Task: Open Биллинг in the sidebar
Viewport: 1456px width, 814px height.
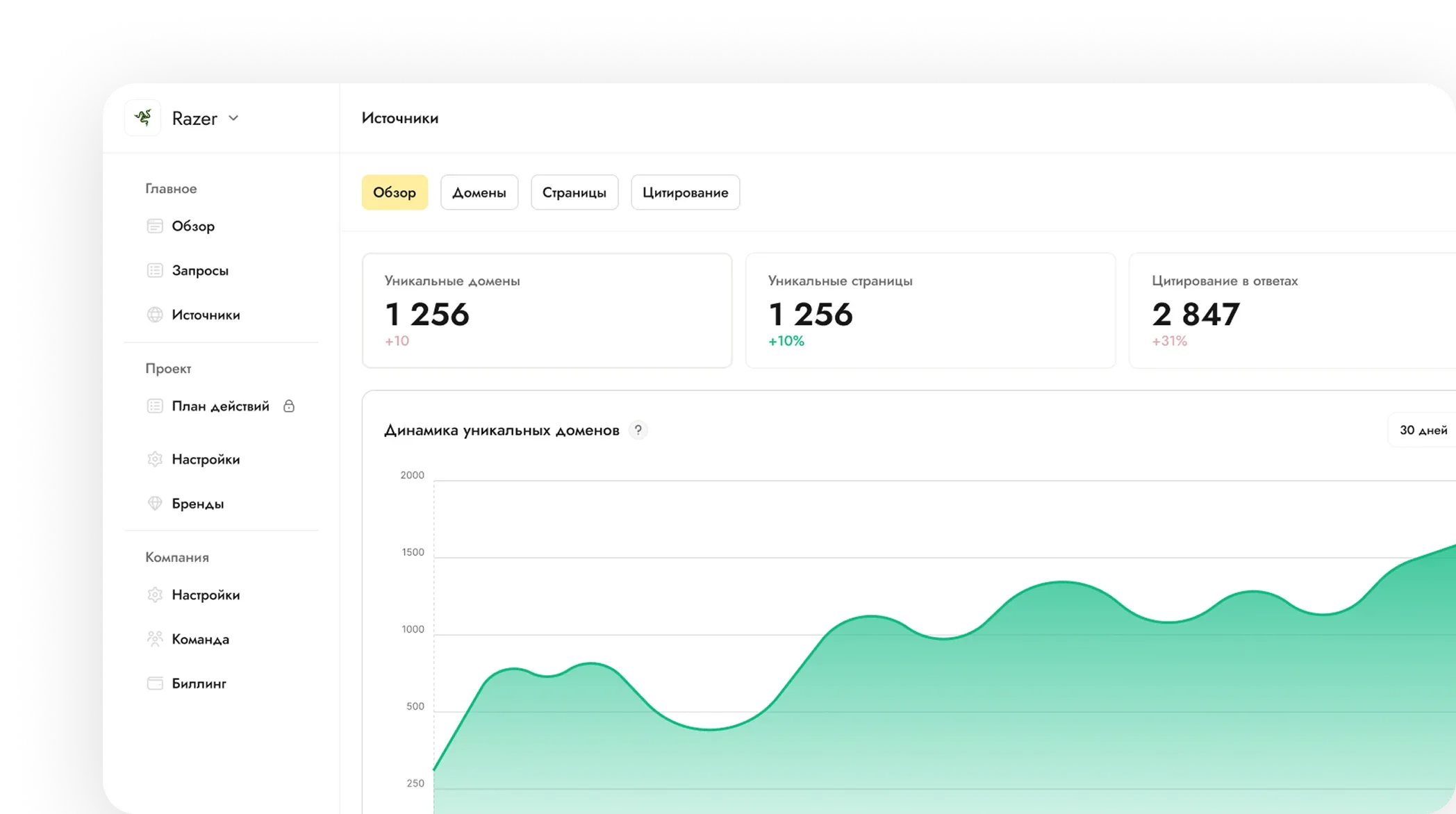Action: pyautogui.click(x=199, y=684)
